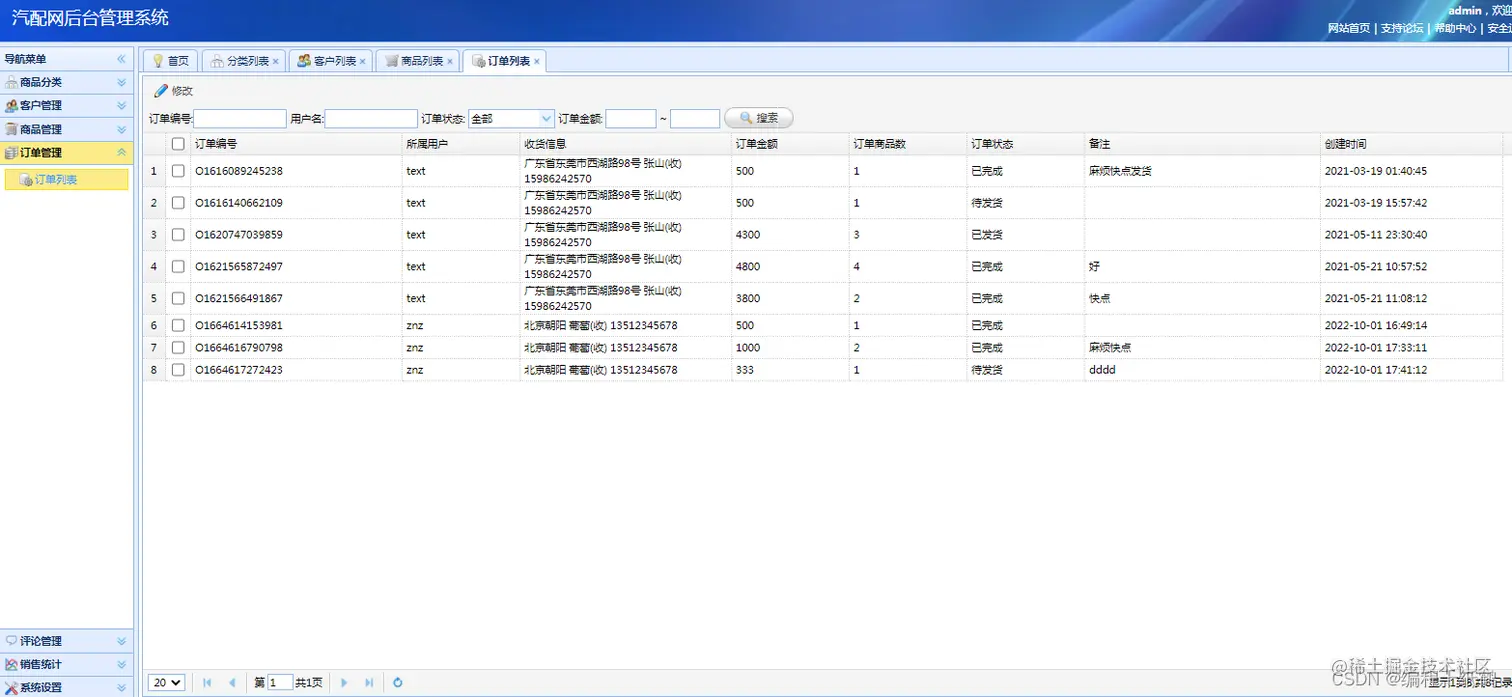1512x697 pixels.
Task: Switch to the 客户列表 tab
Action: point(331,61)
